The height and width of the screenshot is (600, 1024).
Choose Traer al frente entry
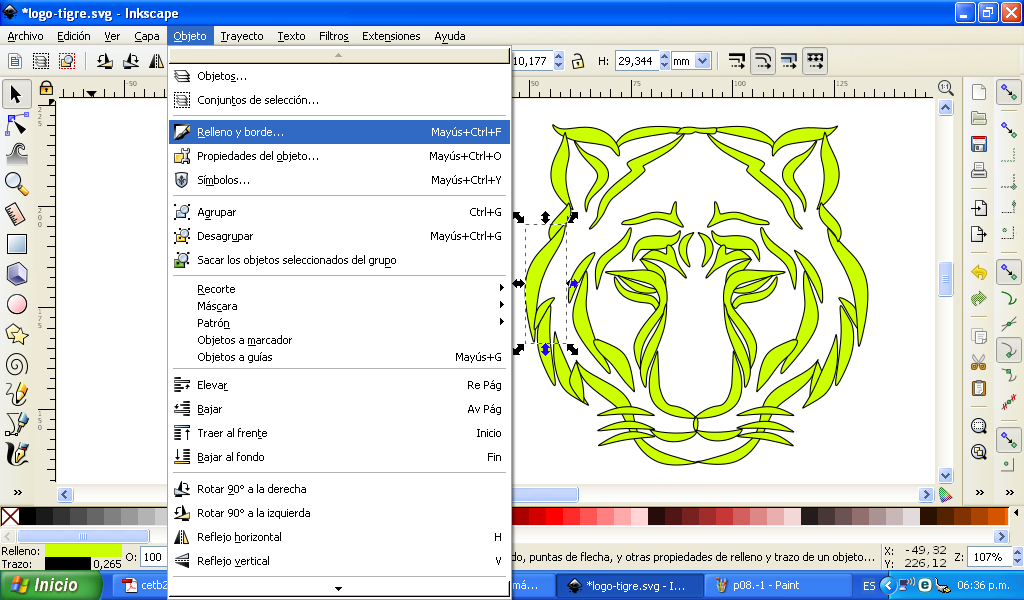[x=339, y=434]
